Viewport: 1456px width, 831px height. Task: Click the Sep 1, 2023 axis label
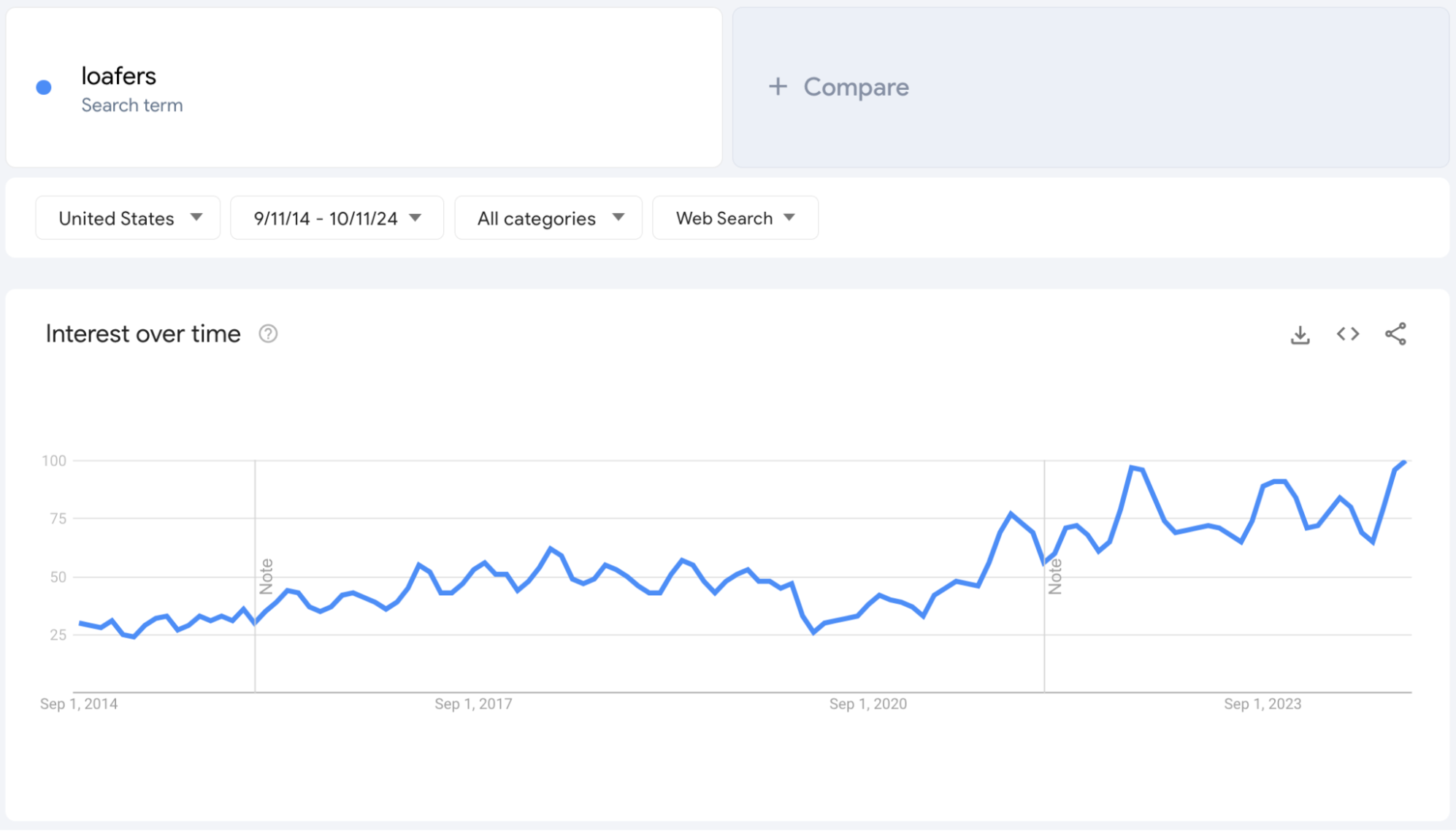(1262, 704)
